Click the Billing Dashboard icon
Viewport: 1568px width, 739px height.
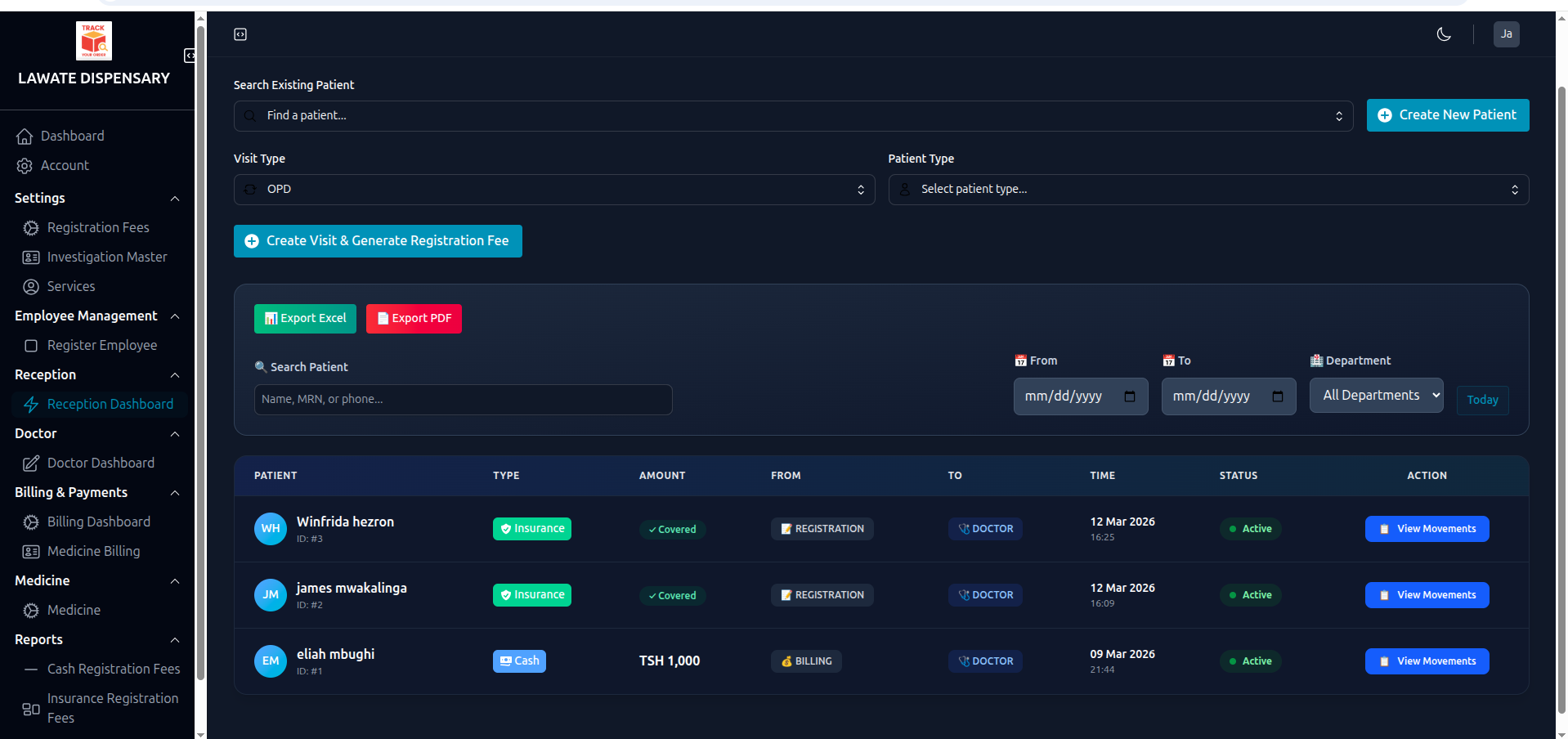point(31,522)
